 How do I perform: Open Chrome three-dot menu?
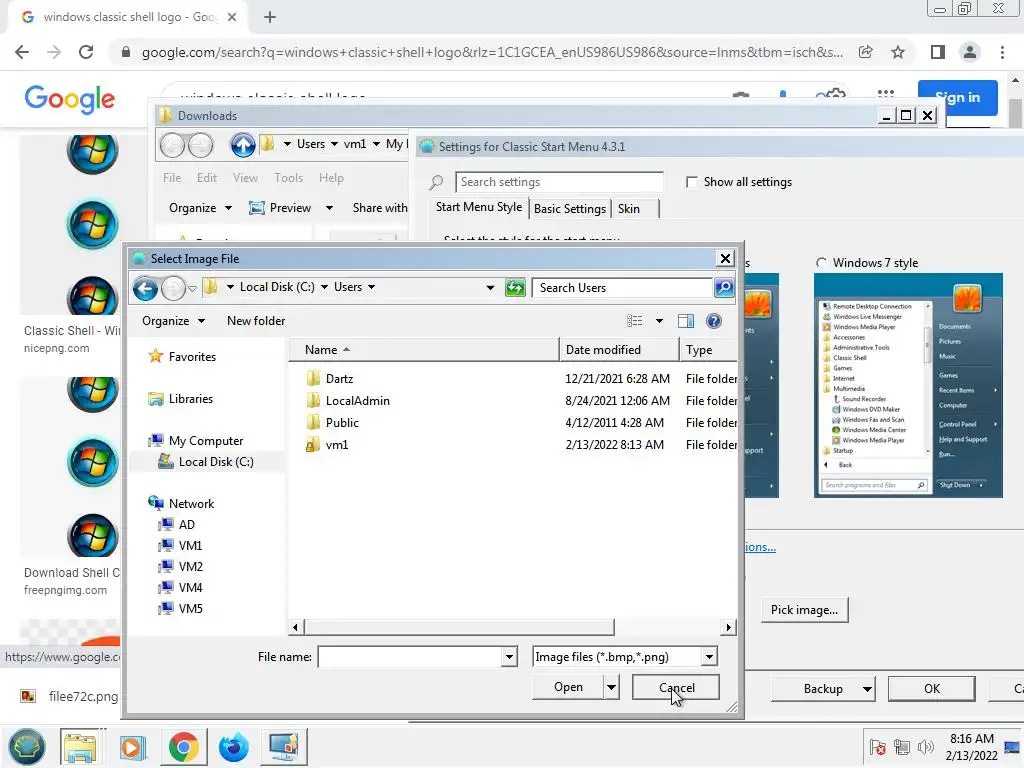coord(1002,52)
